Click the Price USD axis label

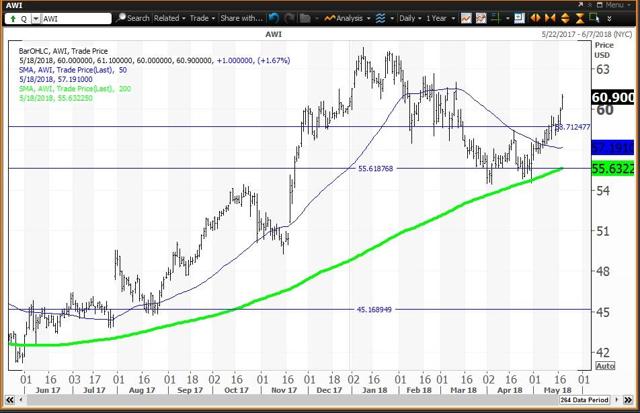[x=604, y=50]
